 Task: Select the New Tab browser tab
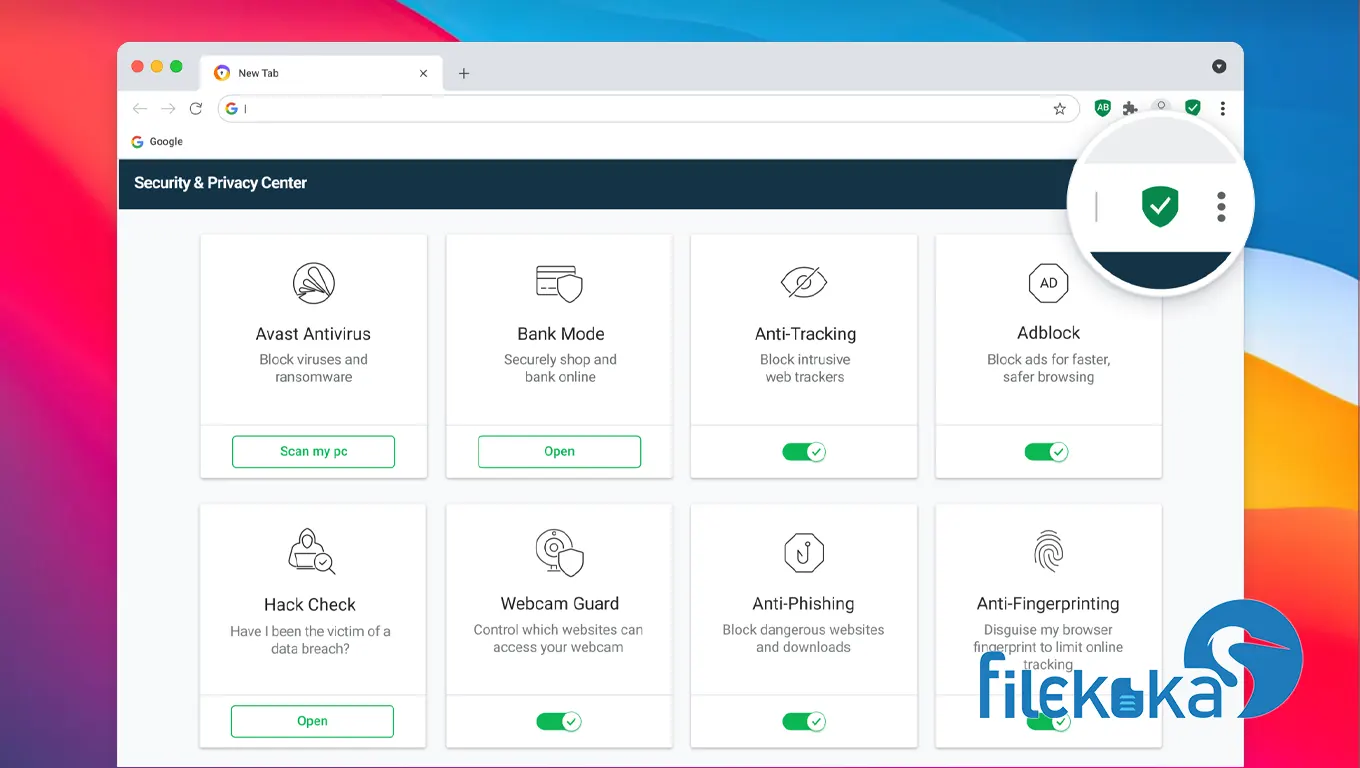320,73
